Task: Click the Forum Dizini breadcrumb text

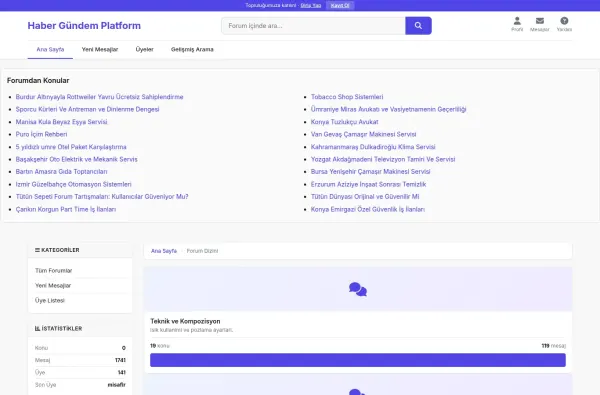Action: click(202, 251)
